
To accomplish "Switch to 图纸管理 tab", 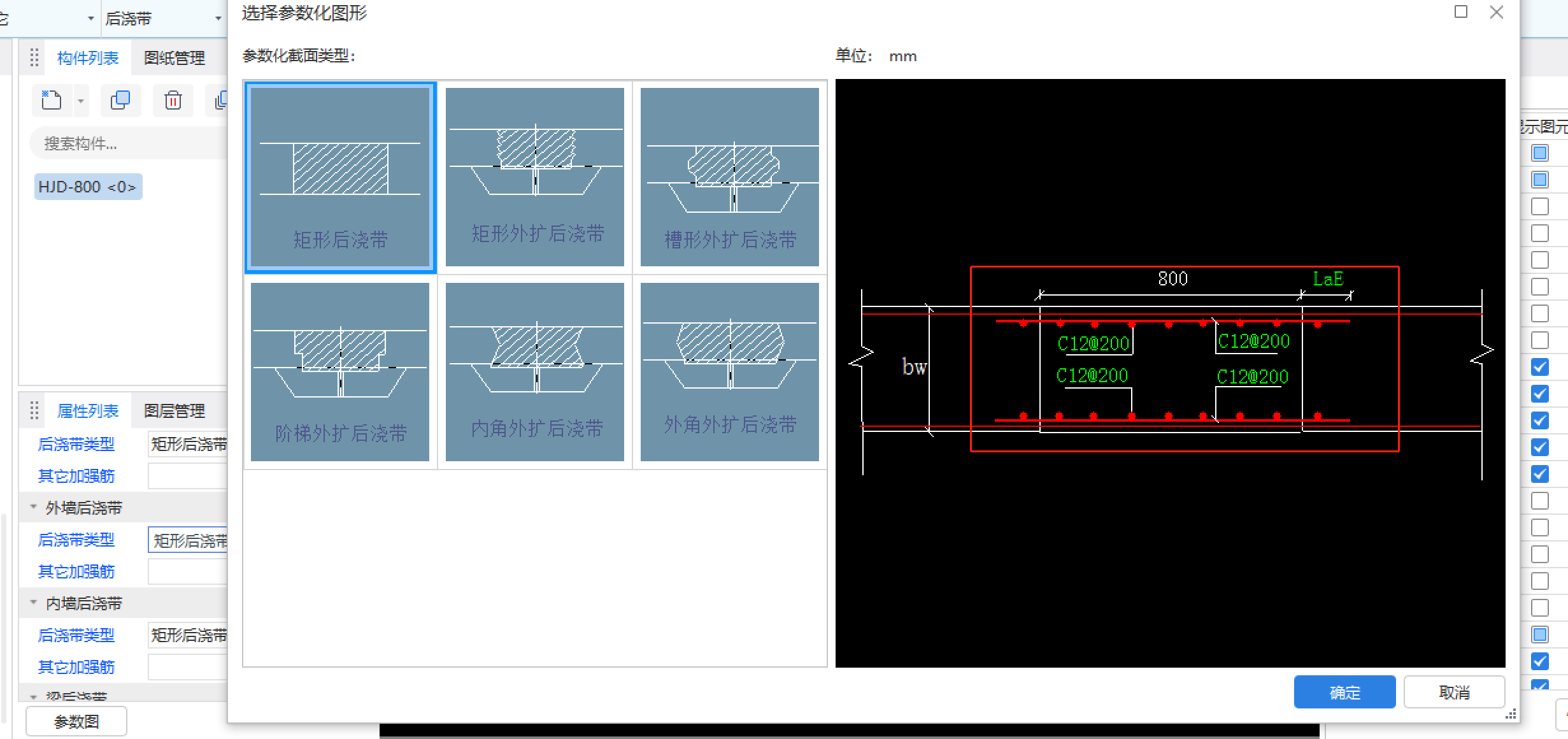I will (175, 58).
